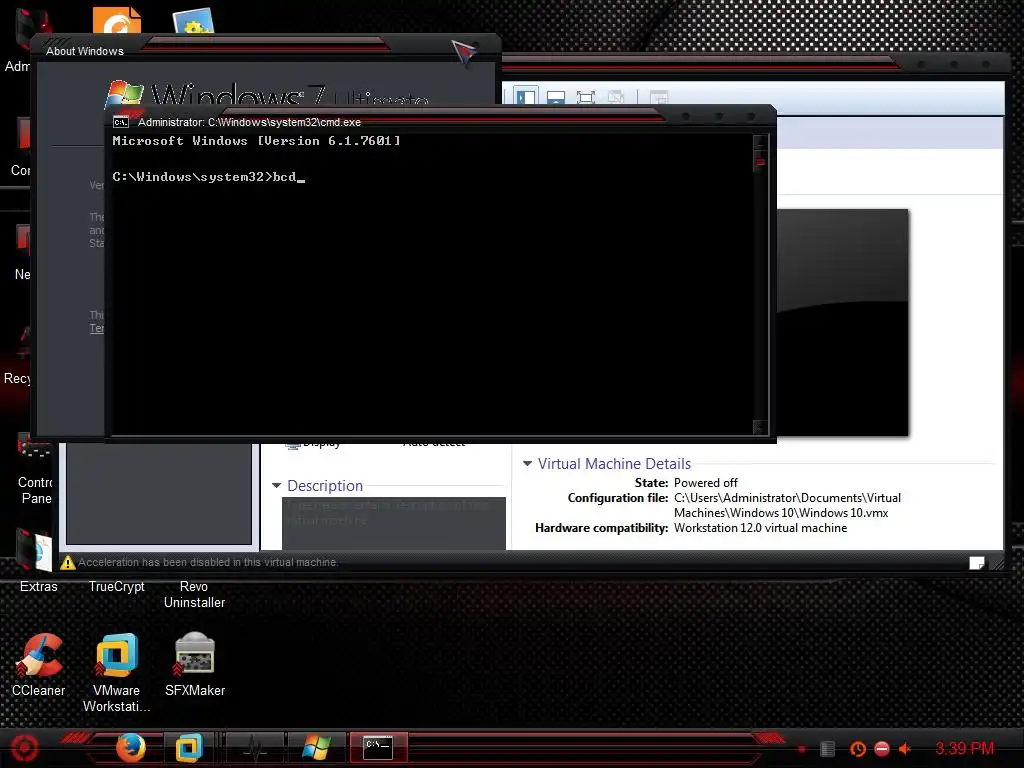The height and width of the screenshot is (768, 1024).
Task: Click the Configuration file path text
Action: pyautogui.click(x=787, y=505)
